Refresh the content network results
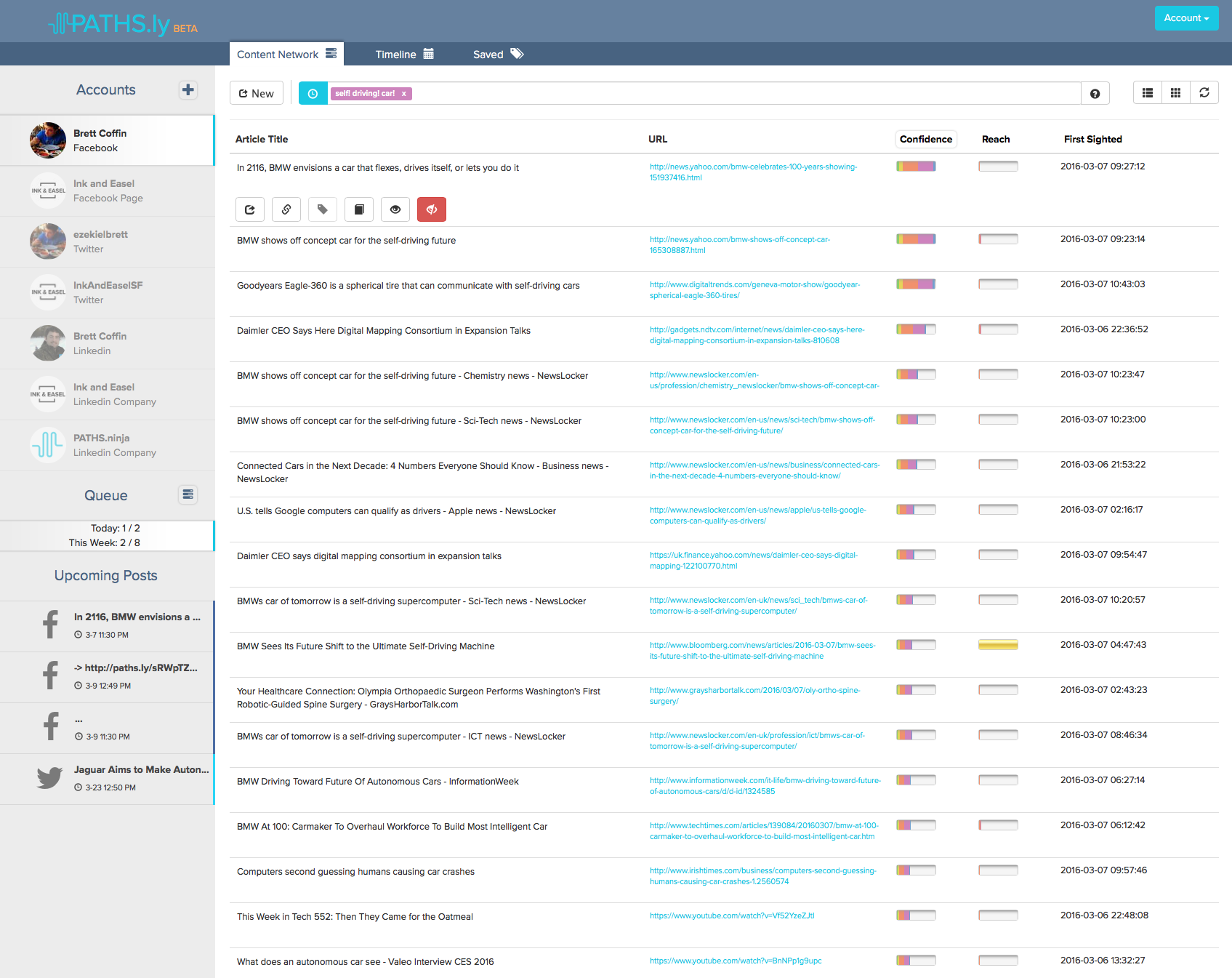1232x978 pixels. click(x=1204, y=92)
